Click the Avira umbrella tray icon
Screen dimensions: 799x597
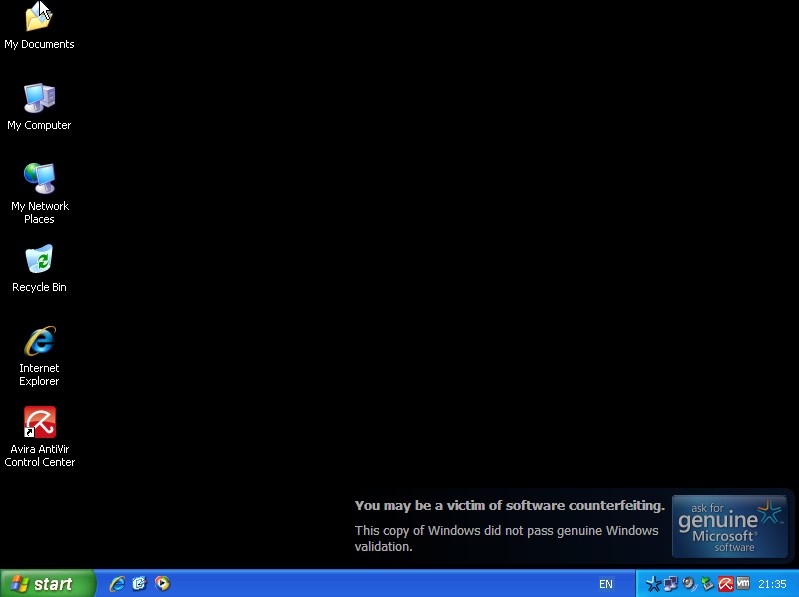click(725, 584)
